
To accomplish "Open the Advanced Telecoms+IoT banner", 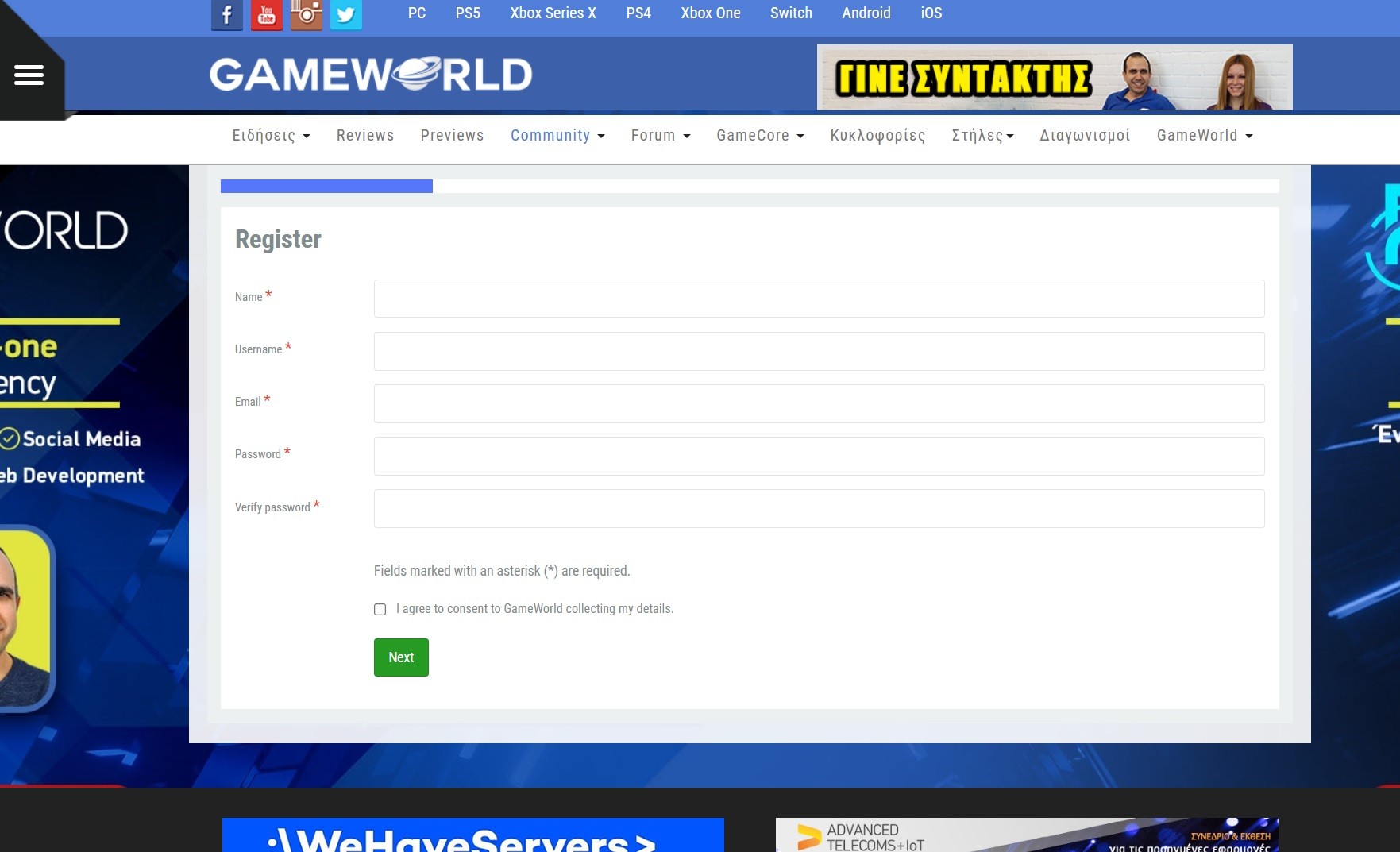I will tap(1027, 835).
